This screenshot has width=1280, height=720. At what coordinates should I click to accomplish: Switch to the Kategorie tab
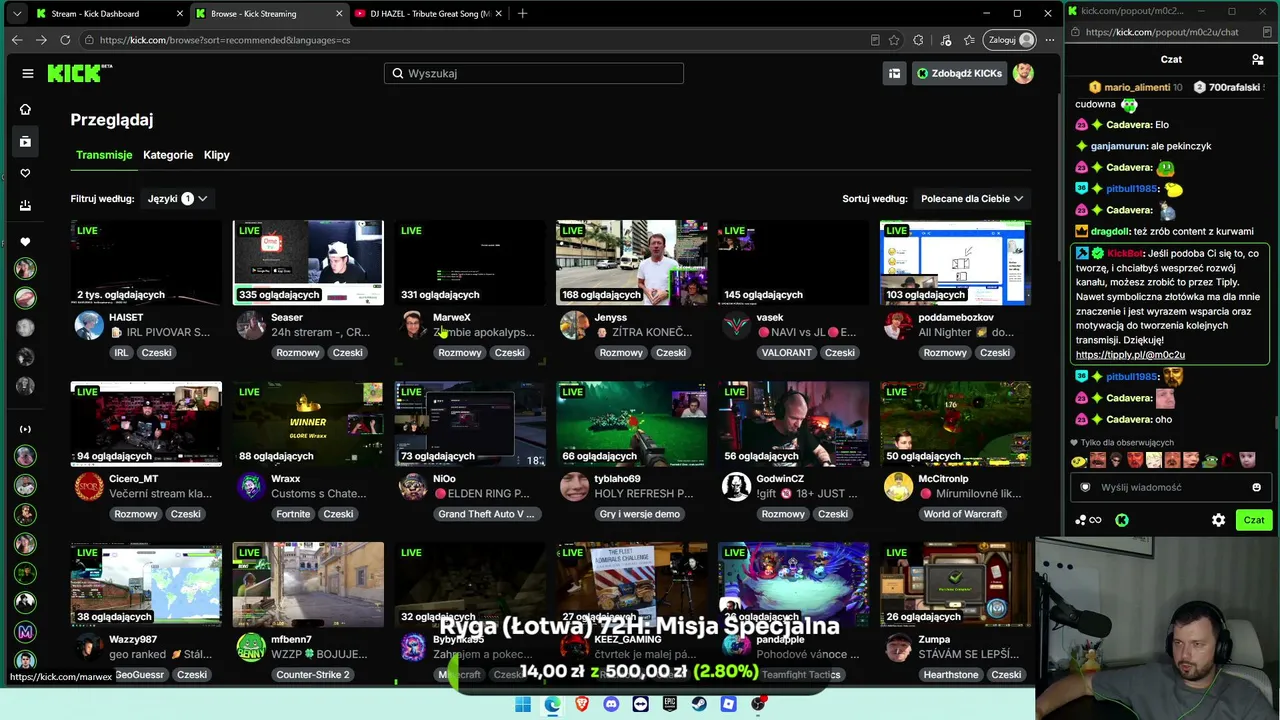point(168,155)
